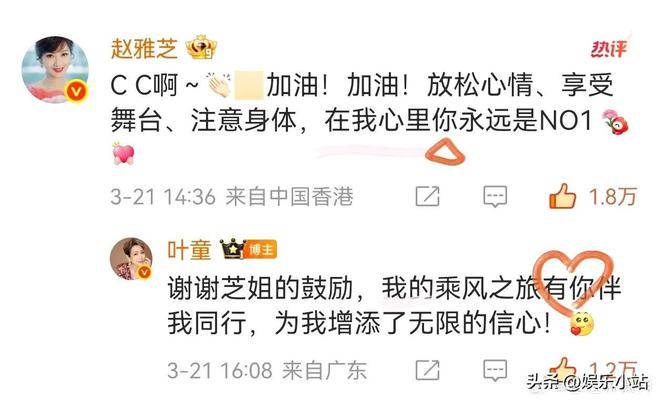Viewport: 660px width, 402px height.
Task: Click the crown membership badge beside 赵雅芝
Action: (201, 48)
